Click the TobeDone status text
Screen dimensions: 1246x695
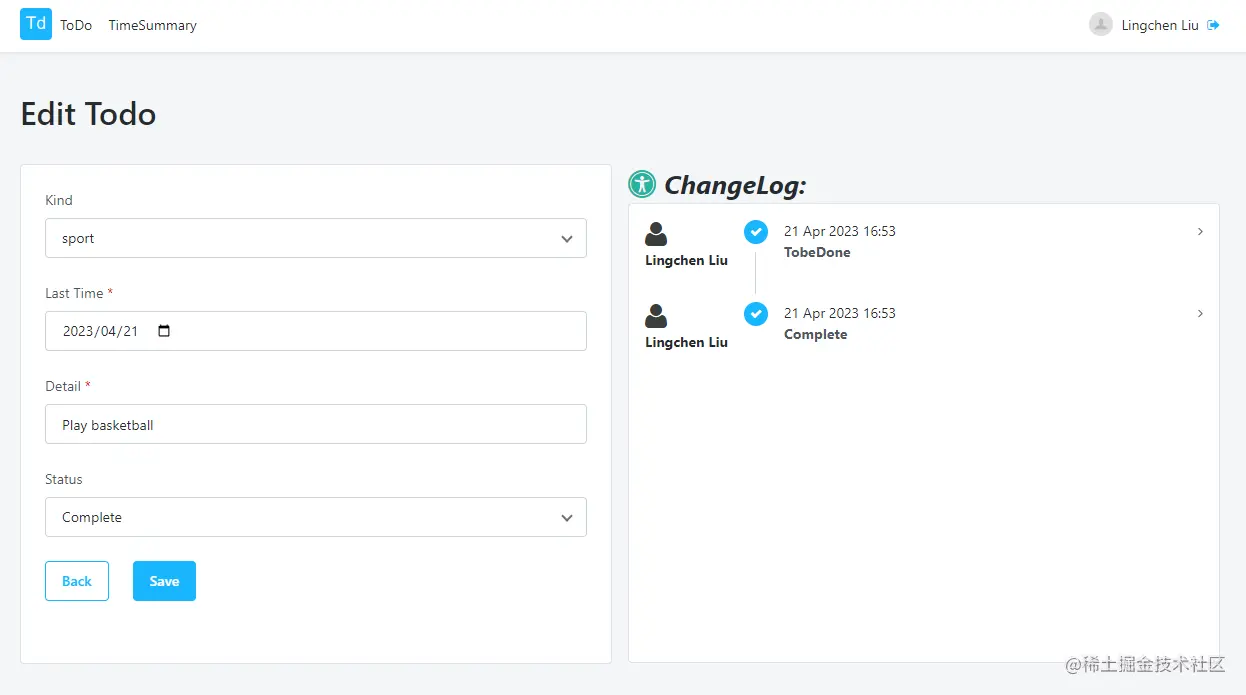point(817,253)
